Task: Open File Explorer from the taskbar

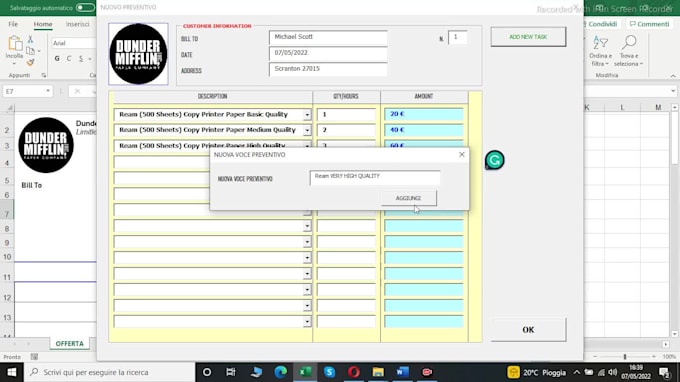Action: click(378, 372)
